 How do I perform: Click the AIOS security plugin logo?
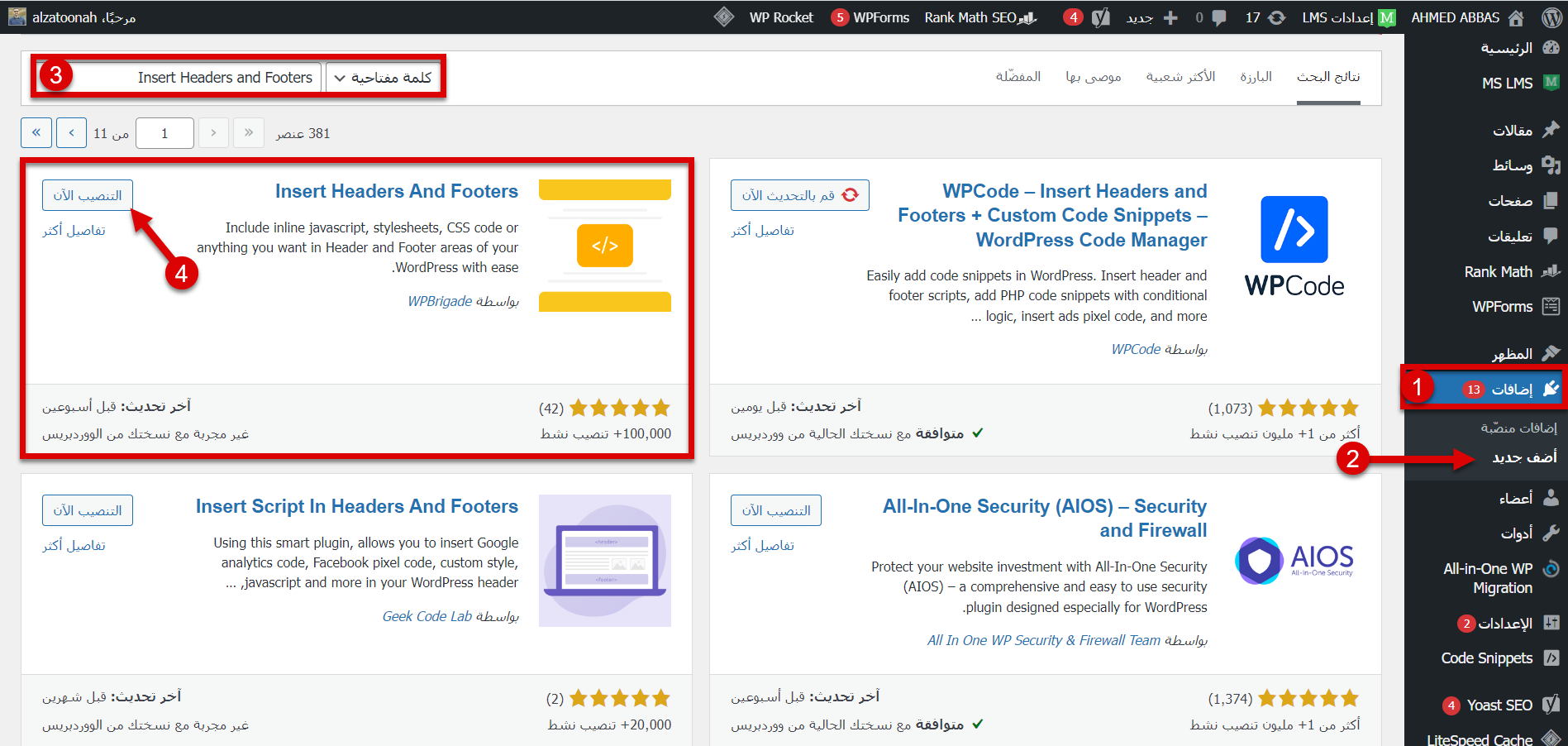[x=1294, y=560]
